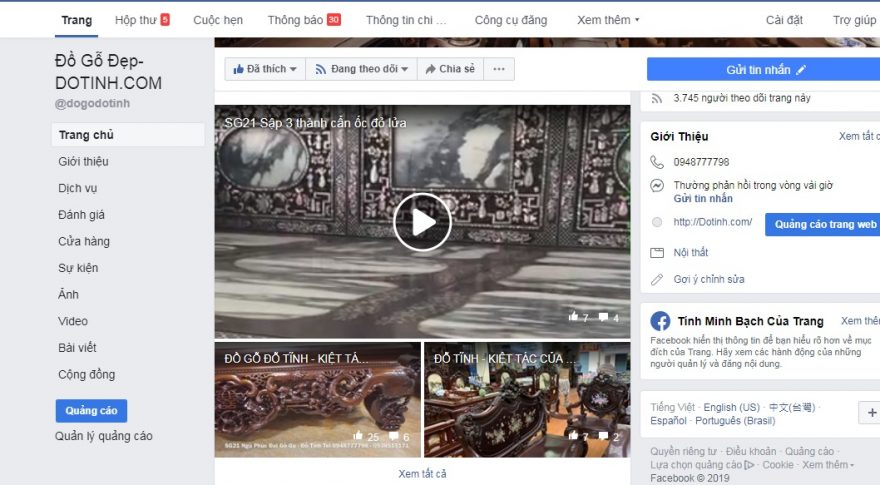The height and width of the screenshot is (485, 880).
Task: Click follower feed icon beside 3.745 người
Action: point(656,98)
